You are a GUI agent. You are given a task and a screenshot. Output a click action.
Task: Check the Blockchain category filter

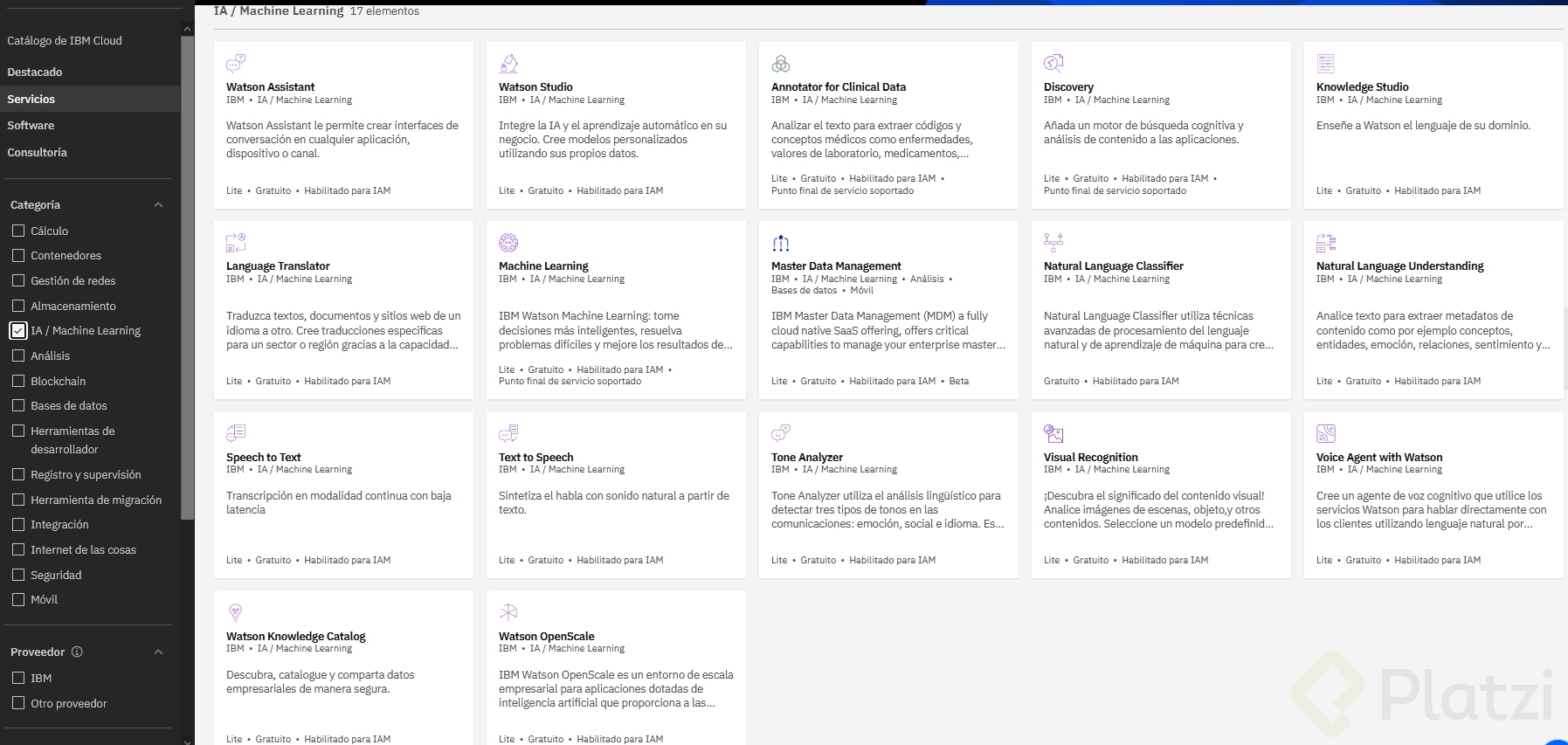point(18,381)
